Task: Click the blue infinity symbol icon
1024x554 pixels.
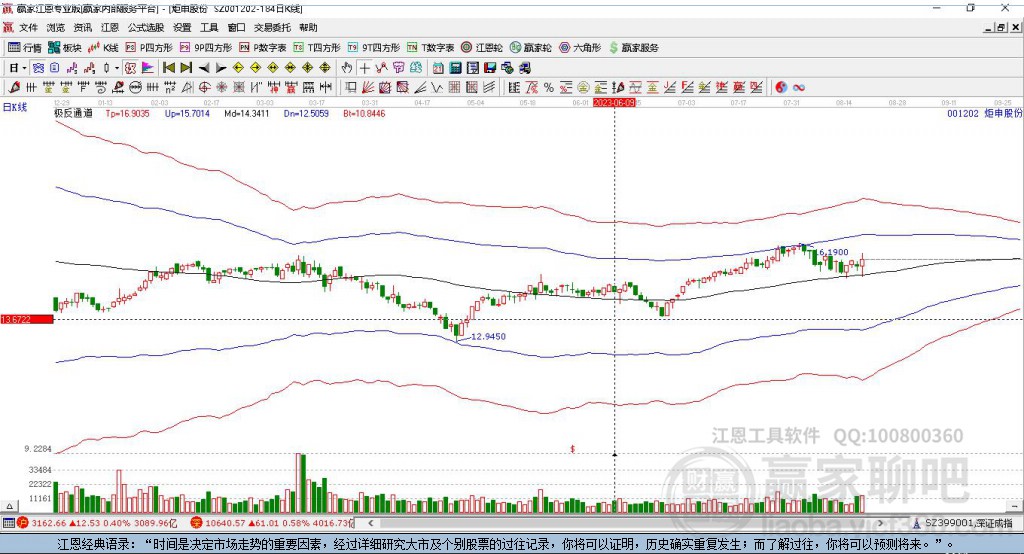Action: 799,87
